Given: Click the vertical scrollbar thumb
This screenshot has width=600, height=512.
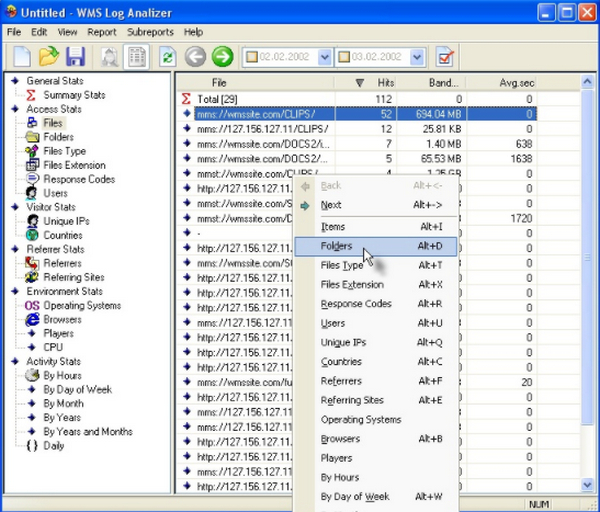Looking at the screenshot, I should click(x=587, y=258).
